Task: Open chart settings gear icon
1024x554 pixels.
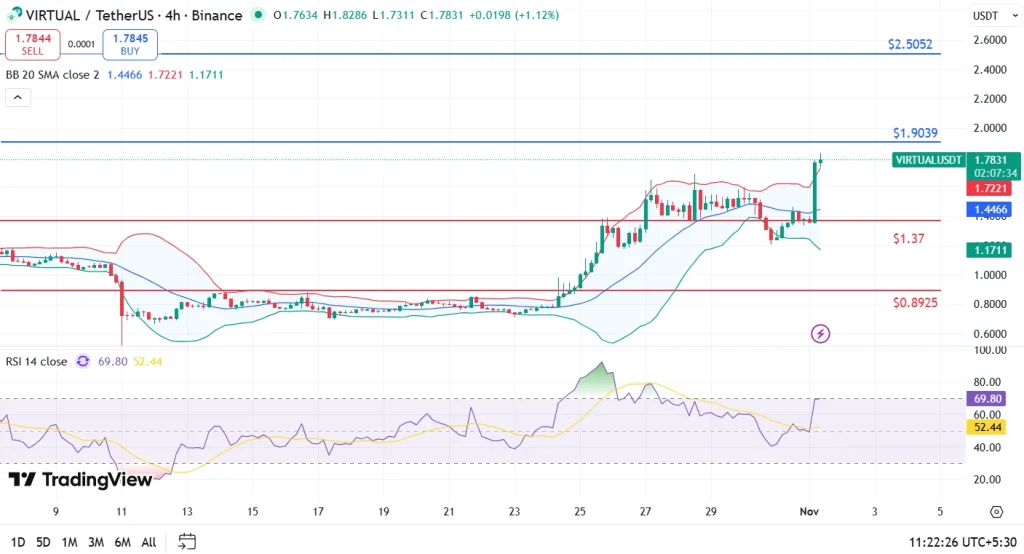Action: 996,512
